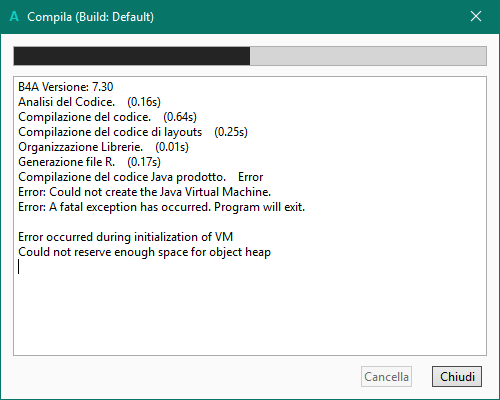Click the Chiudi button

[457, 377]
